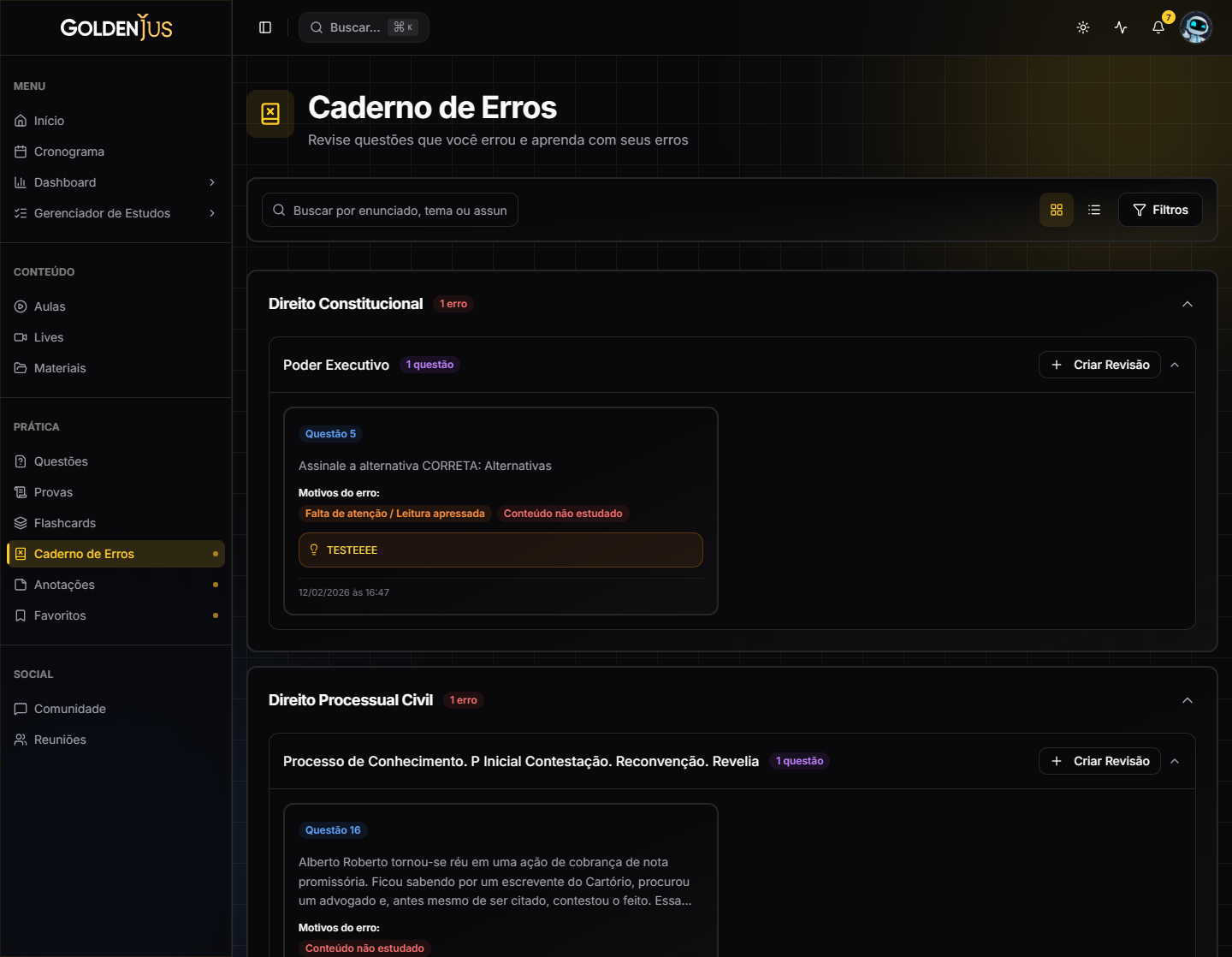Click the Caderno de Erros header icon
Screen dimensions: 1232x957
tap(270, 114)
